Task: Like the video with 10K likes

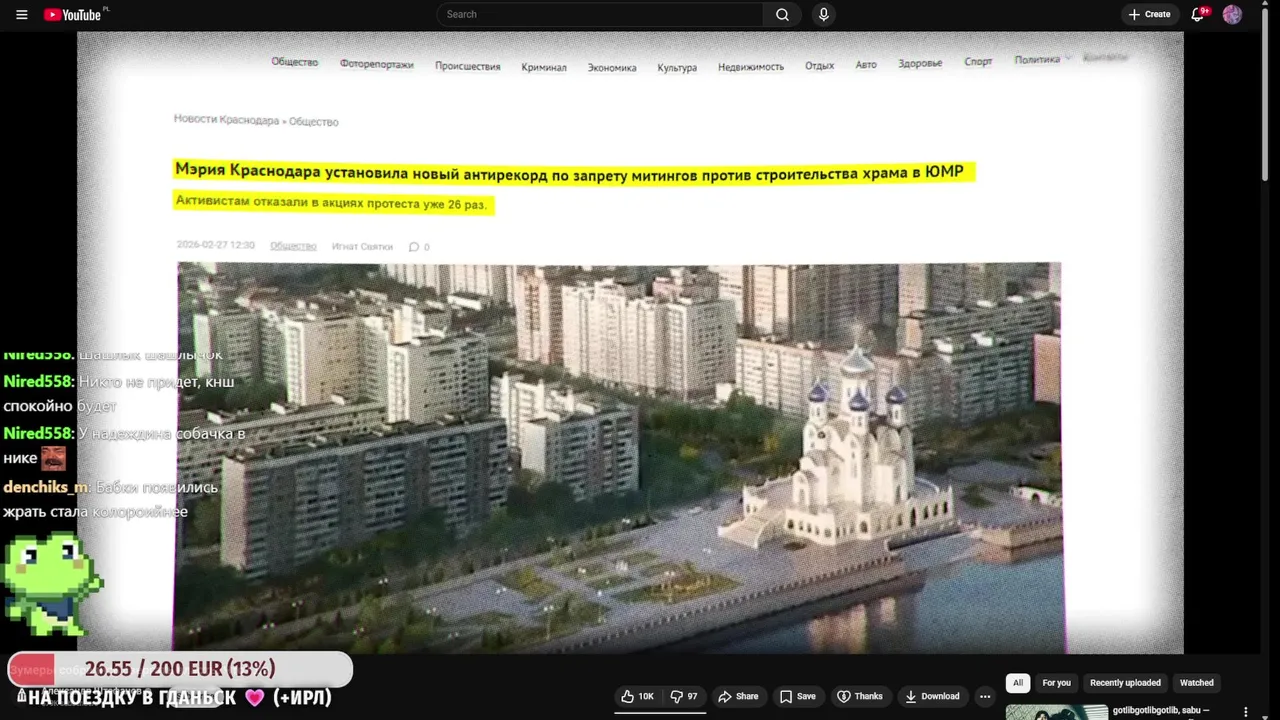Action: coord(638,696)
